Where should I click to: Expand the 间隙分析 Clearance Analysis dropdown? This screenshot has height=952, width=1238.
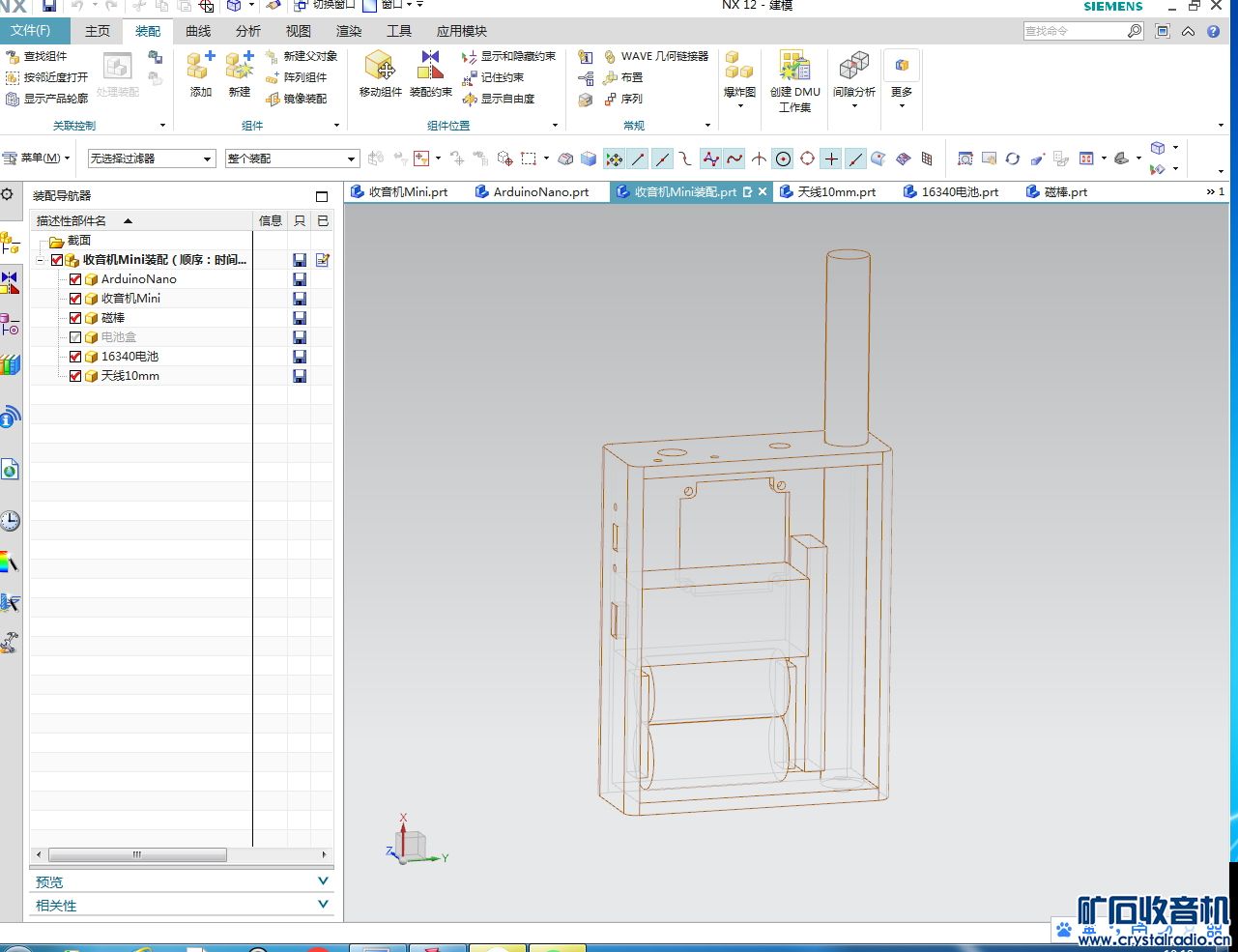pyautogui.click(x=854, y=105)
